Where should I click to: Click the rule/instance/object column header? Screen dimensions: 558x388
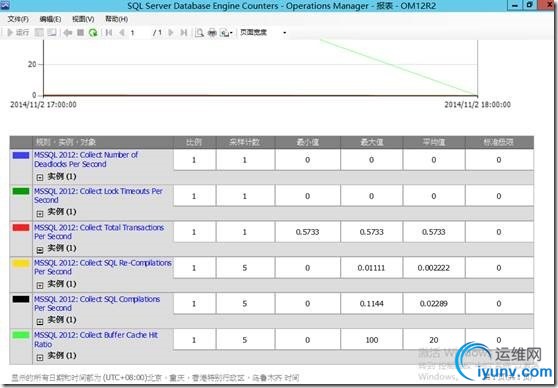[103, 142]
